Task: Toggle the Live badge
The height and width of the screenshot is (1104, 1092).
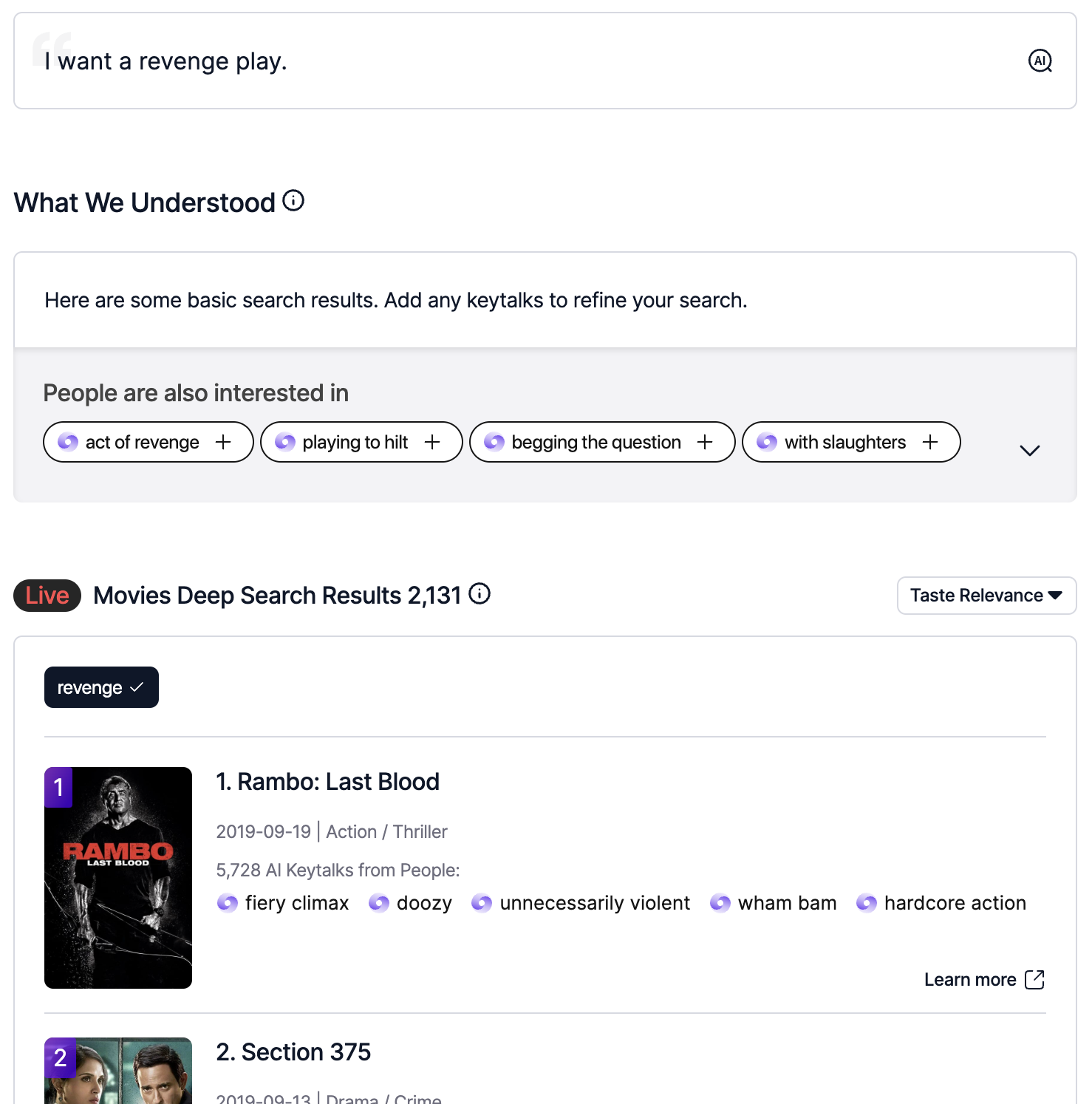Action: click(x=47, y=596)
